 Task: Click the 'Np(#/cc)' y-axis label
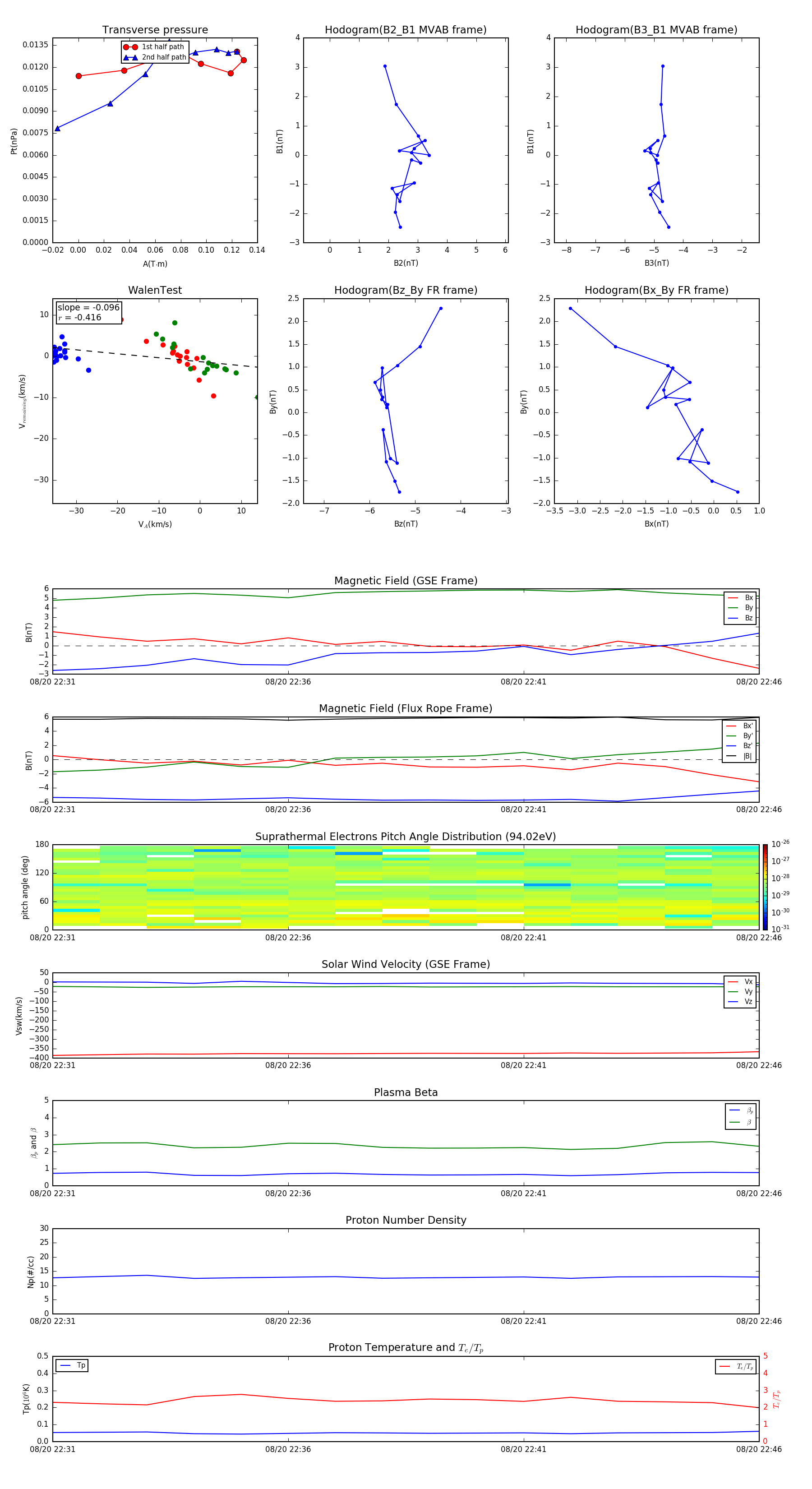[31, 1272]
